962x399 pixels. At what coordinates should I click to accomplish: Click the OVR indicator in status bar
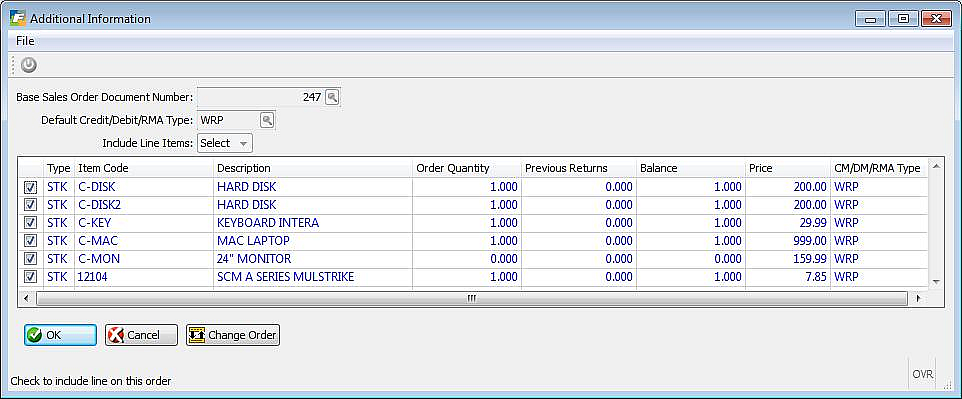tap(922, 374)
